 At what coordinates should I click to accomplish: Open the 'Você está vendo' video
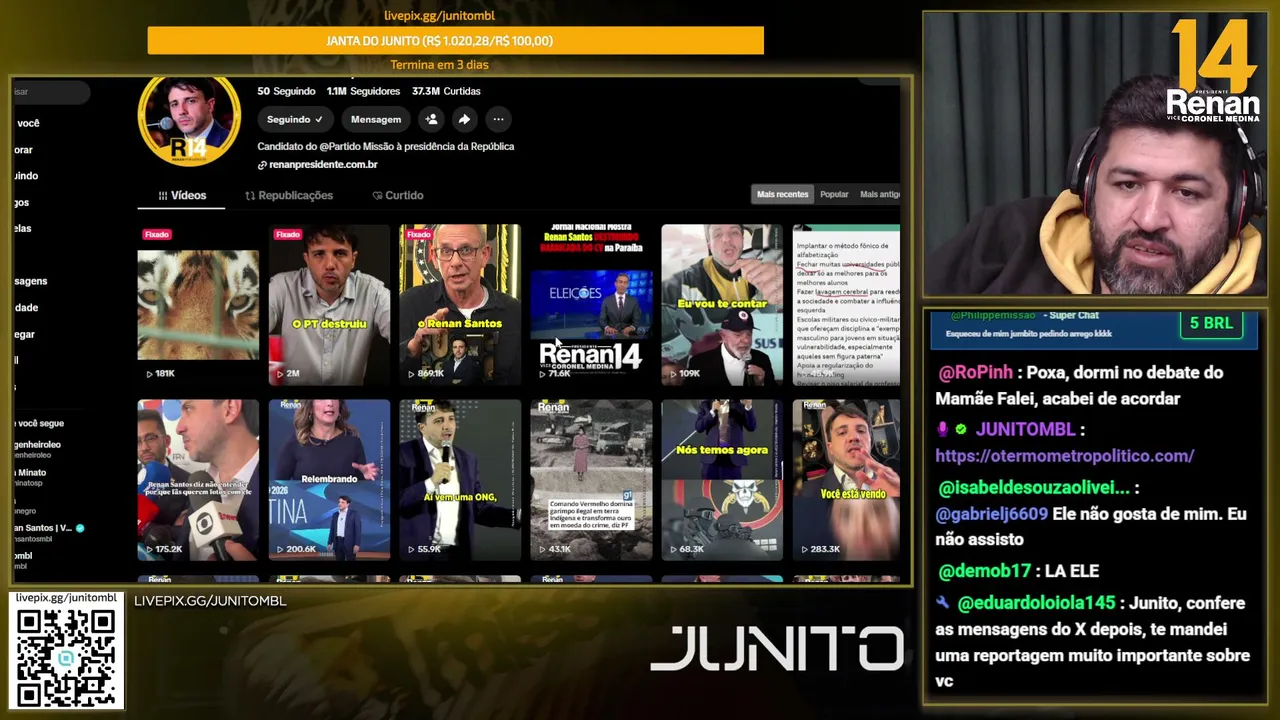[x=846, y=480]
